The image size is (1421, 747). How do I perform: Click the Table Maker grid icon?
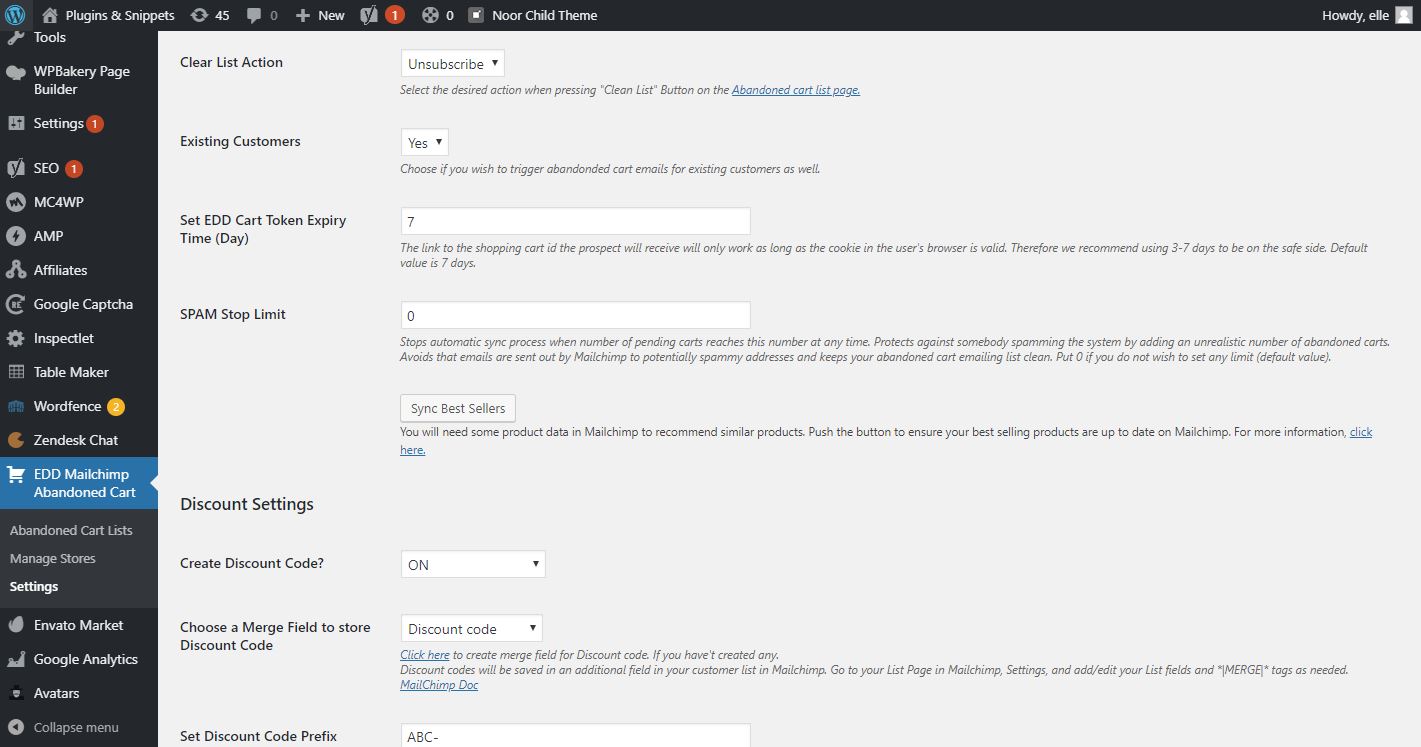click(15, 372)
